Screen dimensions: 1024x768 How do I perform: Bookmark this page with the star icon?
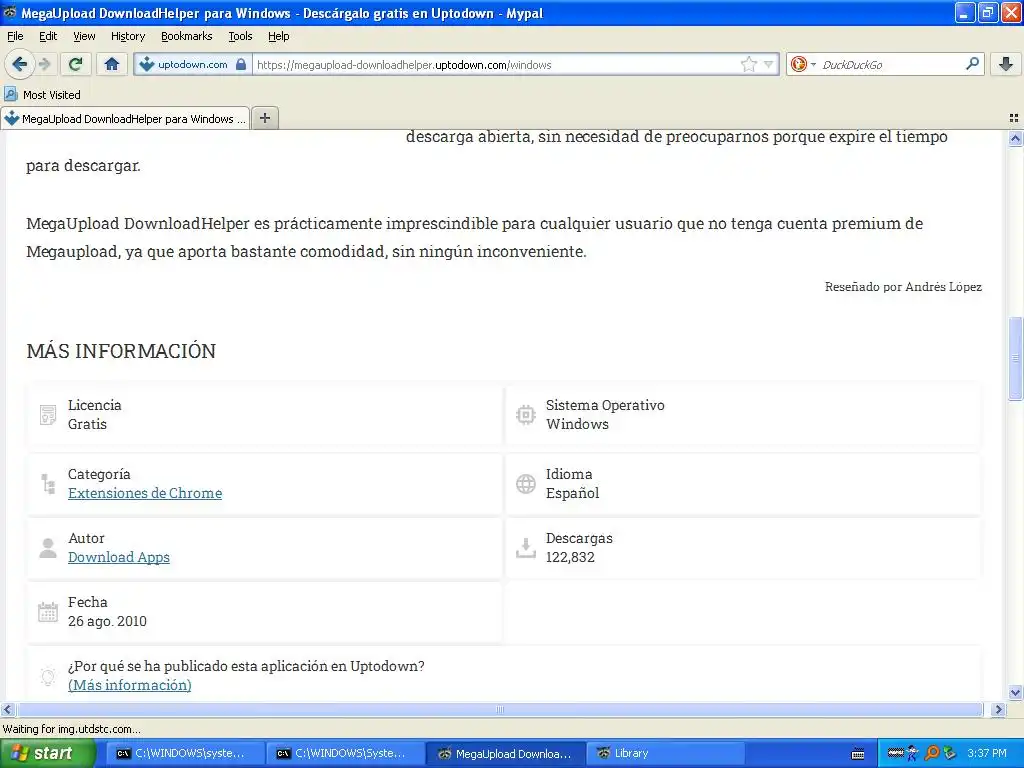point(748,64)
